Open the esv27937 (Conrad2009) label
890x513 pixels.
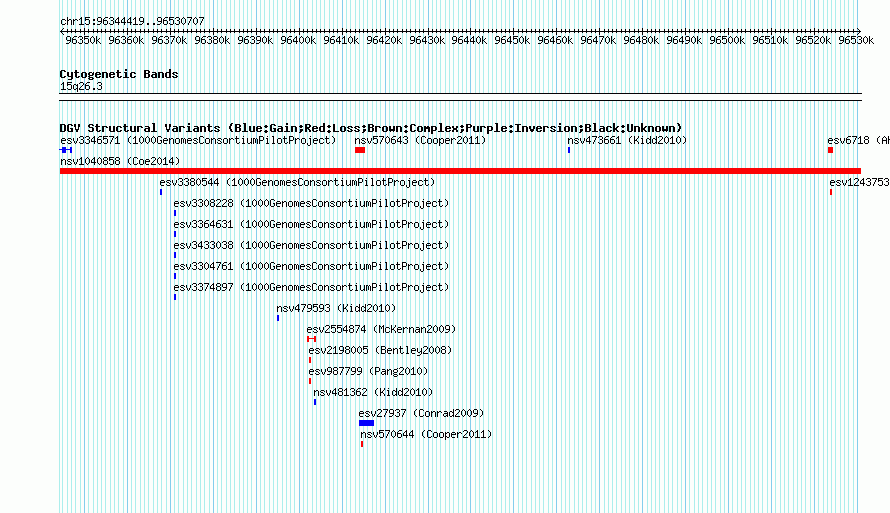click(421, 413)
